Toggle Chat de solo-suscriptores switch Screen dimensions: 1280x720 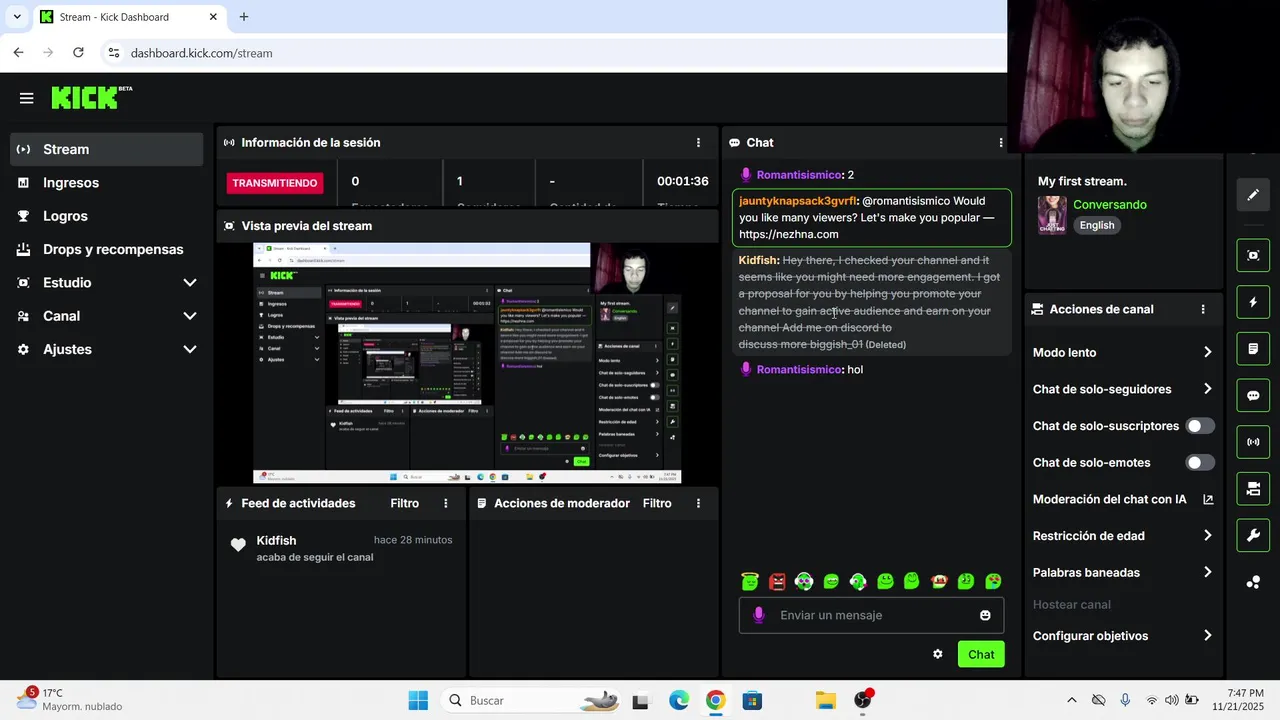(x=1200, y=426)
